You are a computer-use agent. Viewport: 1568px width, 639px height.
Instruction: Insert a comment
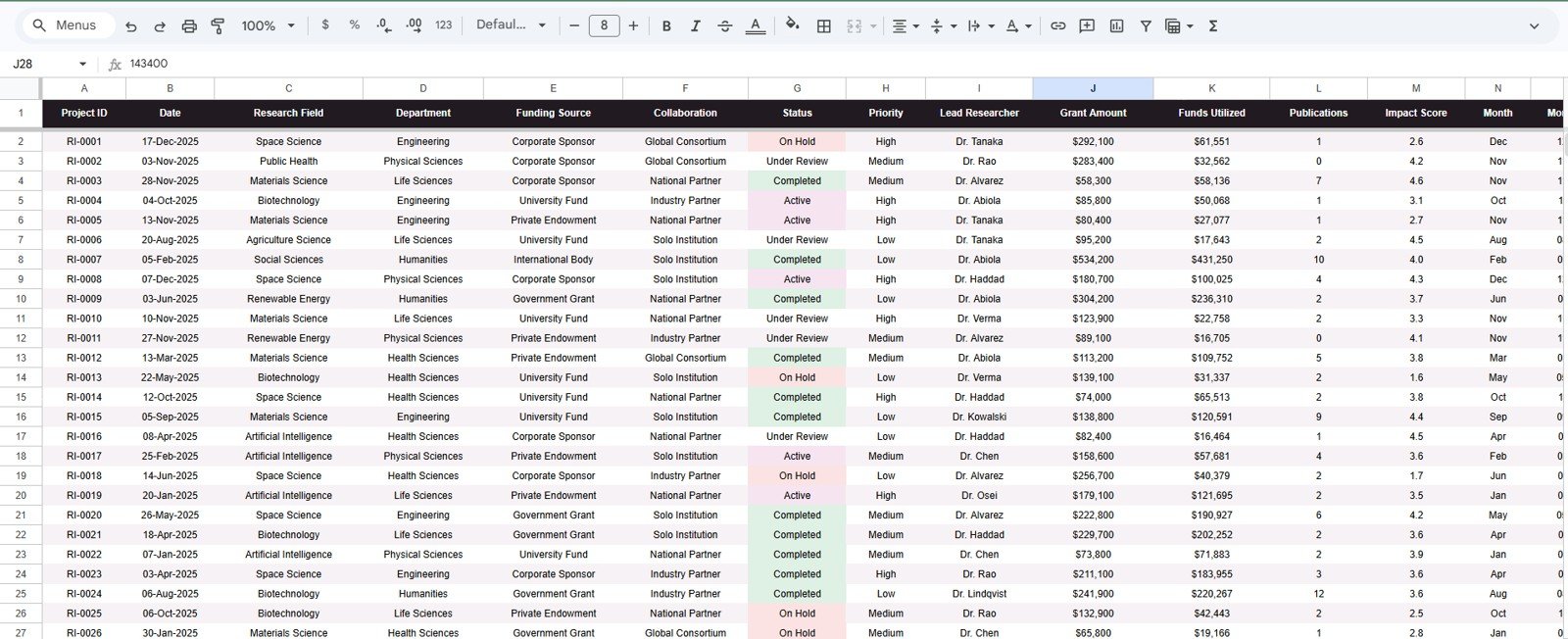tap(1087, 26)
